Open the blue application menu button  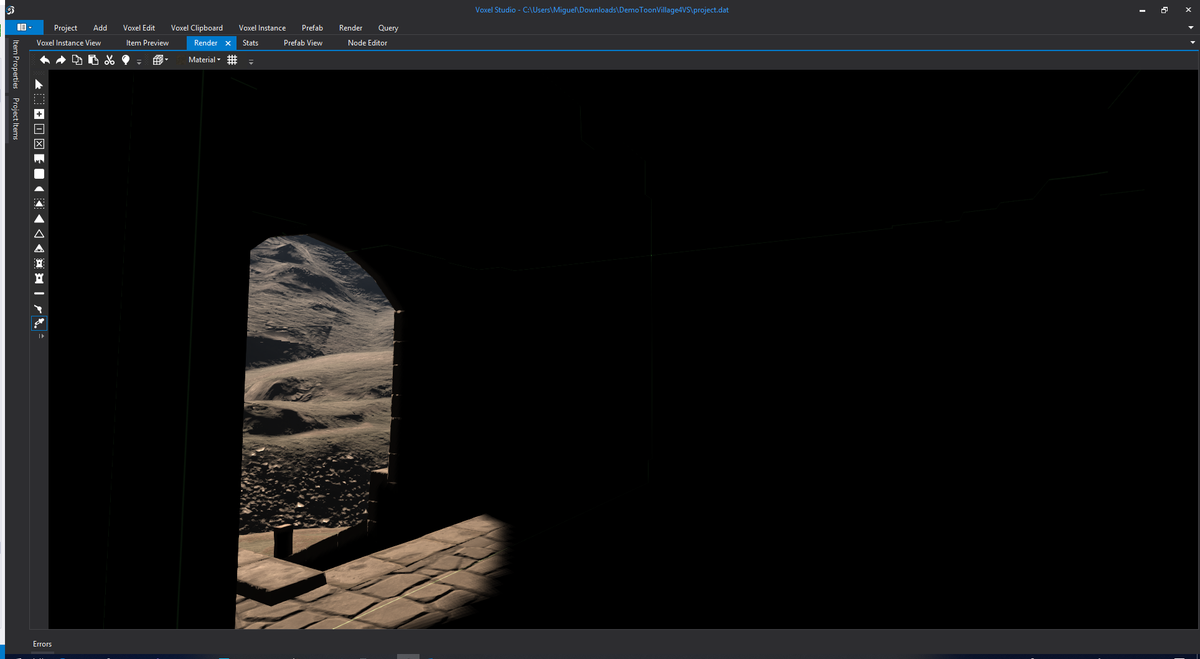point(24,27)
